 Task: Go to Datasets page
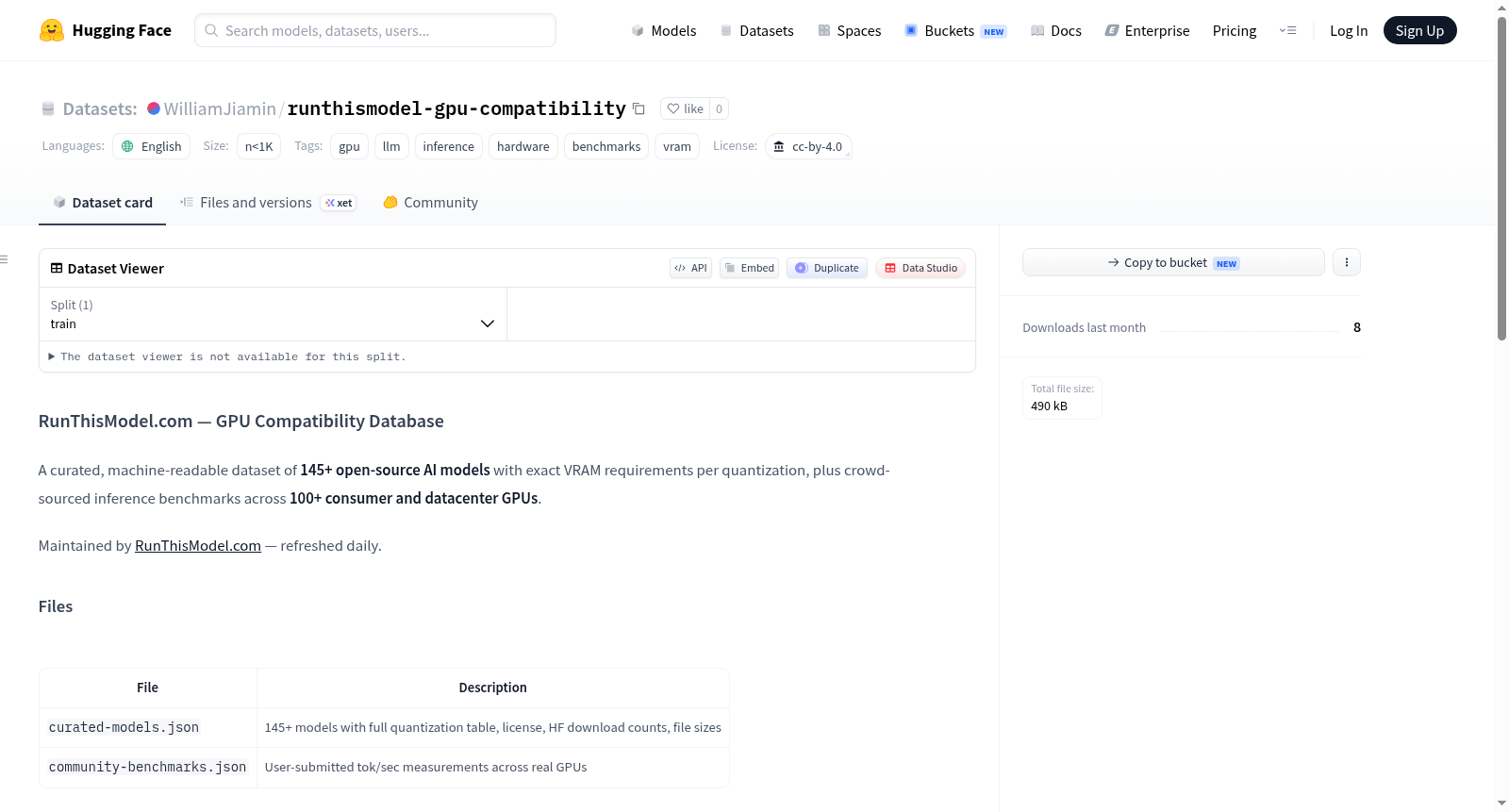[x=756, y=30]
